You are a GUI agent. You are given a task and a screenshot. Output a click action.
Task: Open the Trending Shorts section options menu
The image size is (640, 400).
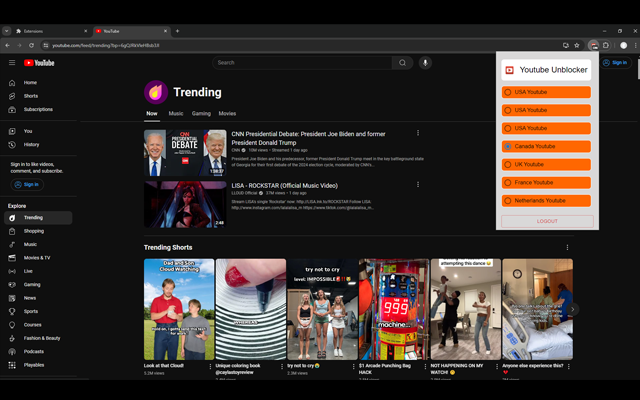[x=567, y=247]
